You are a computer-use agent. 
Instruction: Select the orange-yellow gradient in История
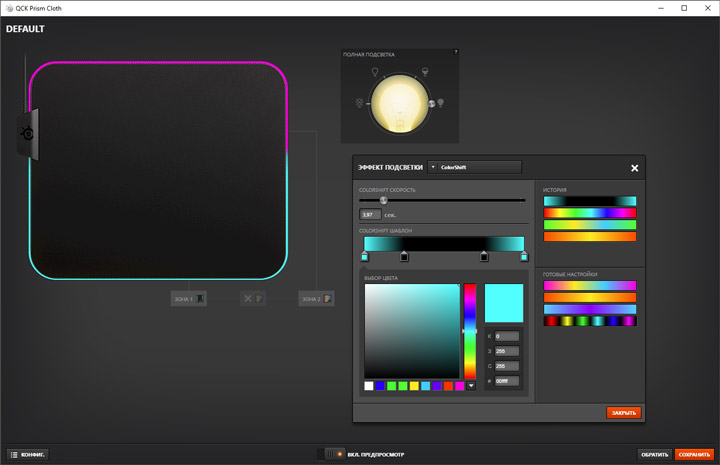590,236
